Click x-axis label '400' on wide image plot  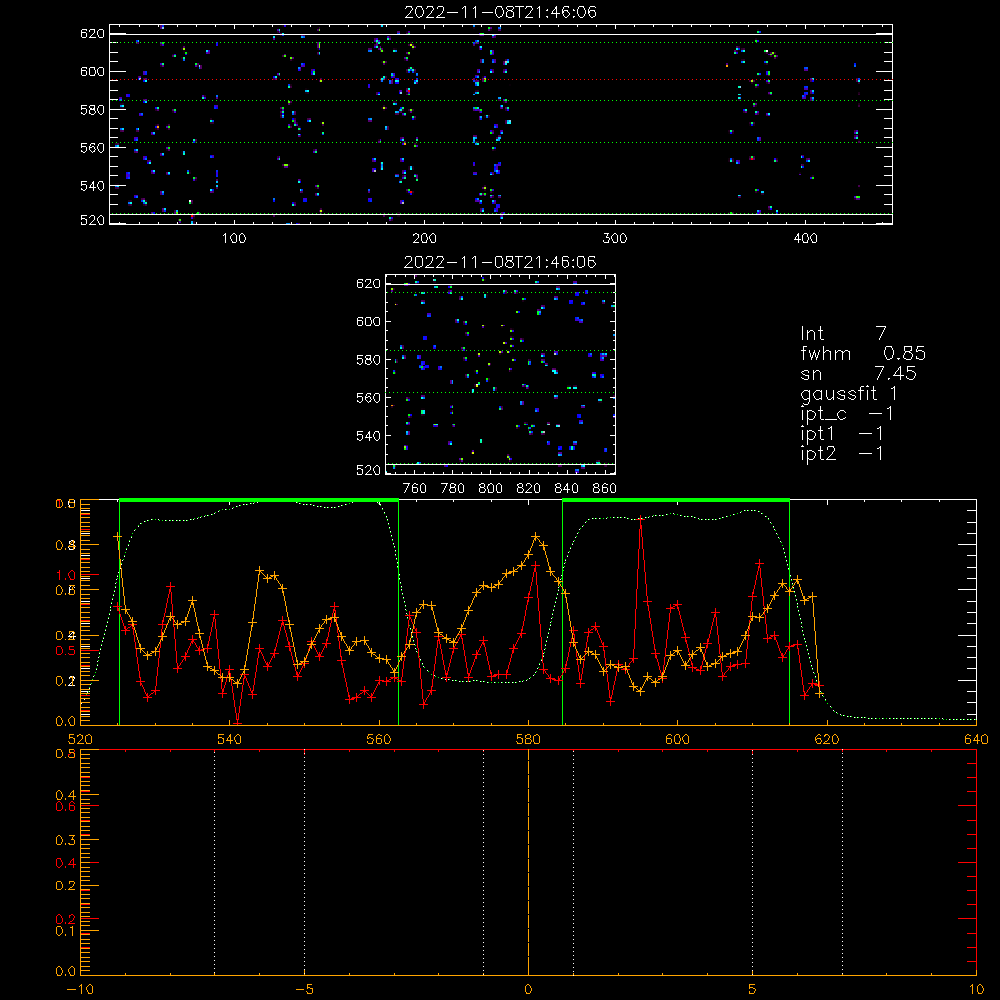(805, 239)
